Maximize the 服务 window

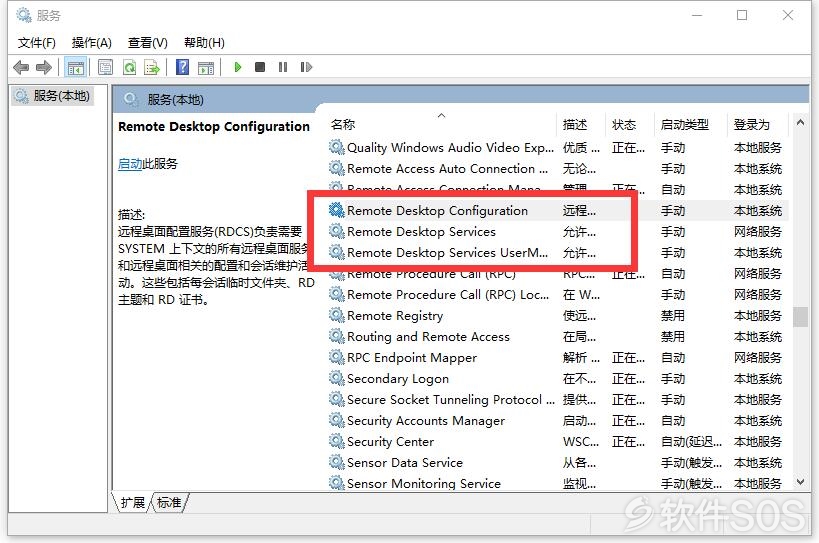click(742, 15)
